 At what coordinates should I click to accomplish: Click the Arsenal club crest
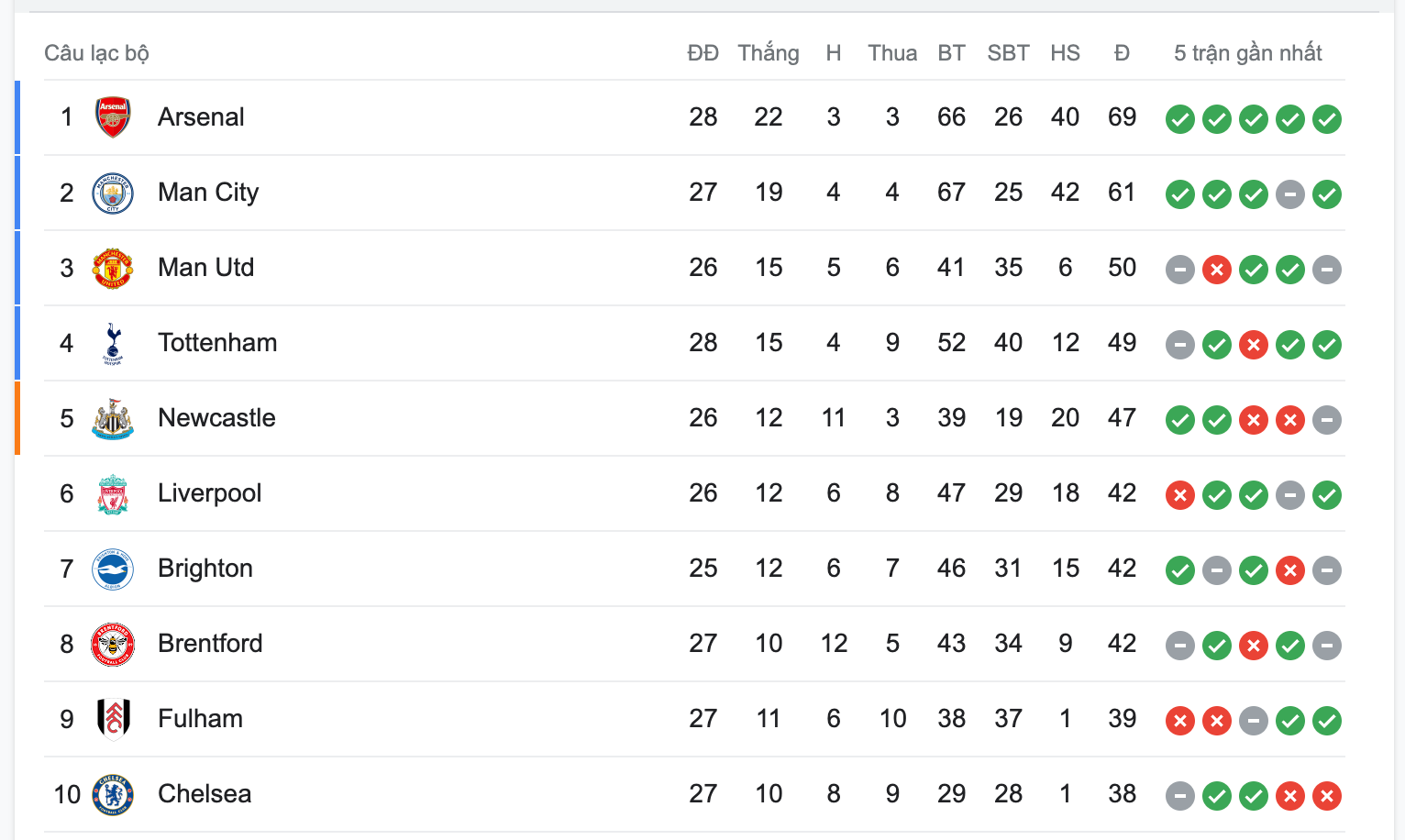pos(113,117)
